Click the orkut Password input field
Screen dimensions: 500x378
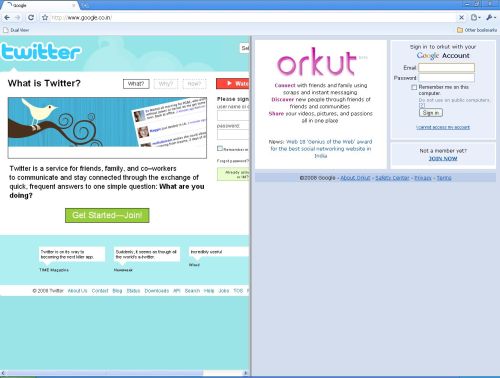(446, 78)
